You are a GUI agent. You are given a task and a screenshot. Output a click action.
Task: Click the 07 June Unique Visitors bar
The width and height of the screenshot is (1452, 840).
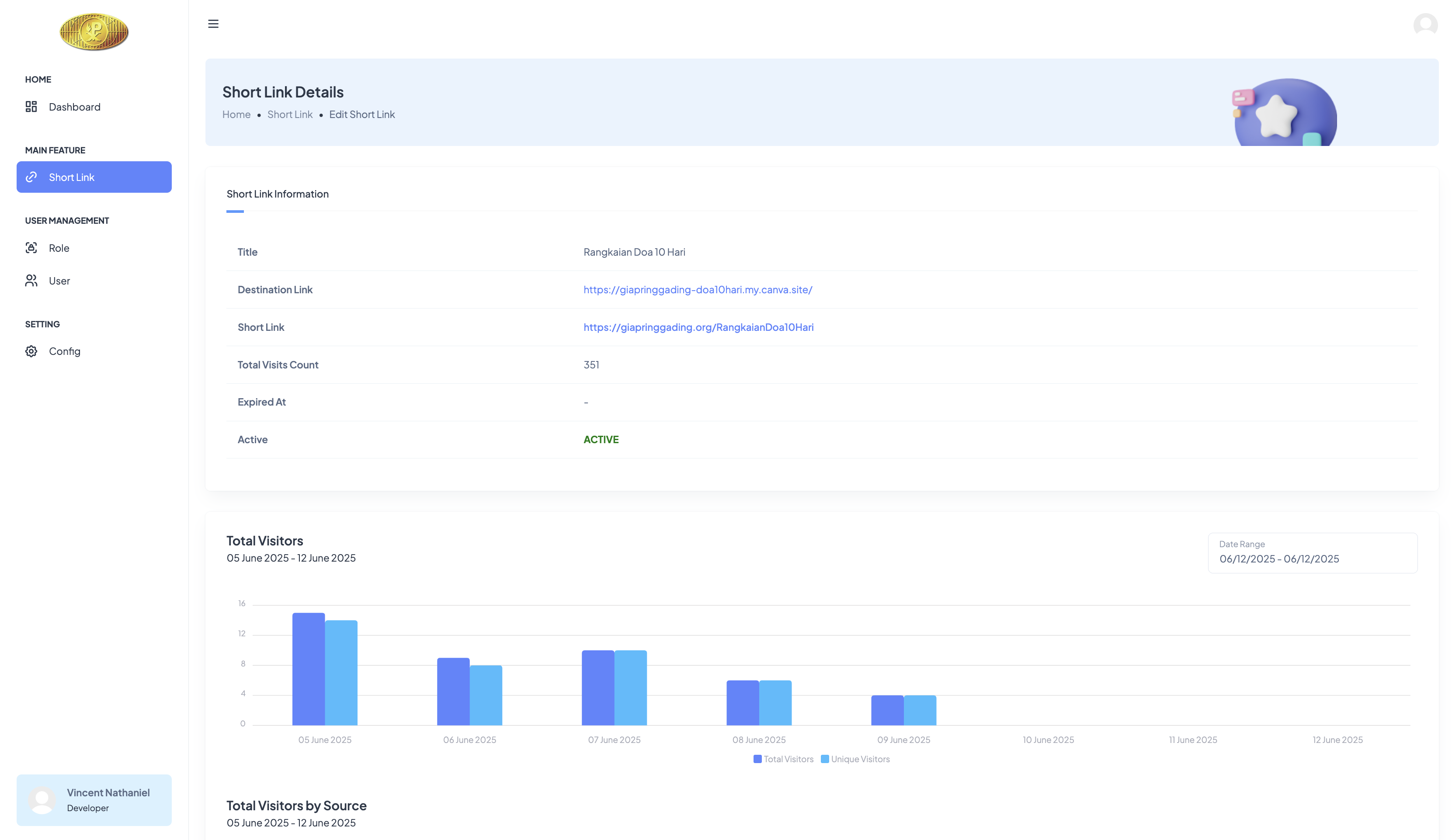point(630,687)
